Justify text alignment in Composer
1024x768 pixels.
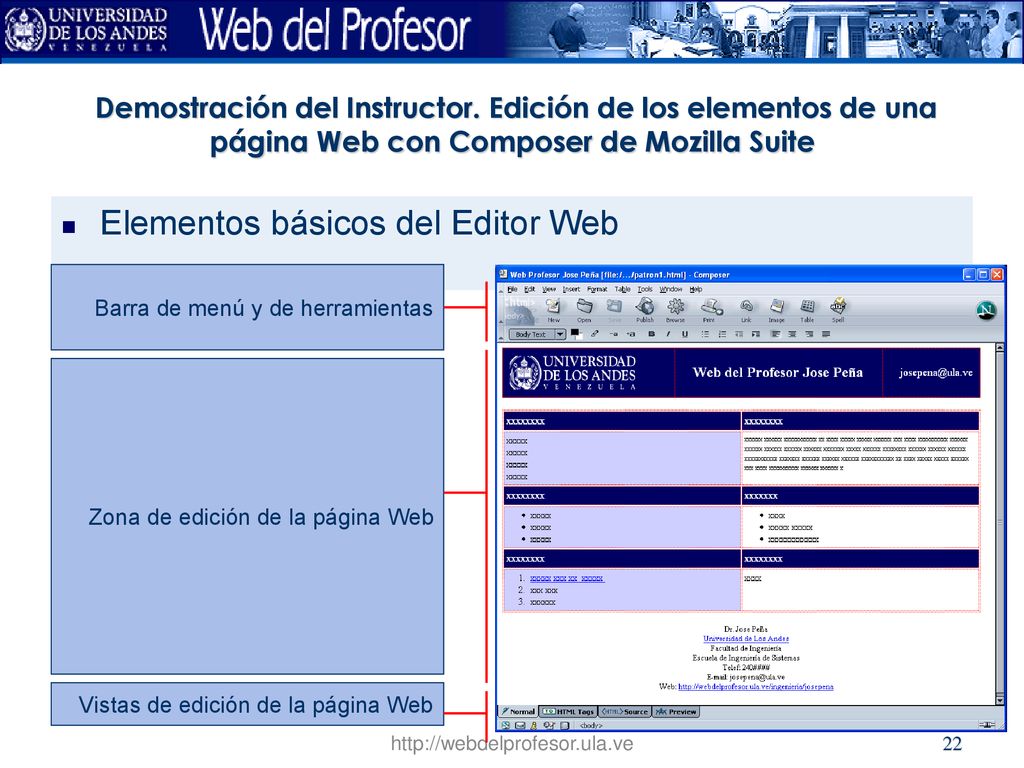(826, 334)
